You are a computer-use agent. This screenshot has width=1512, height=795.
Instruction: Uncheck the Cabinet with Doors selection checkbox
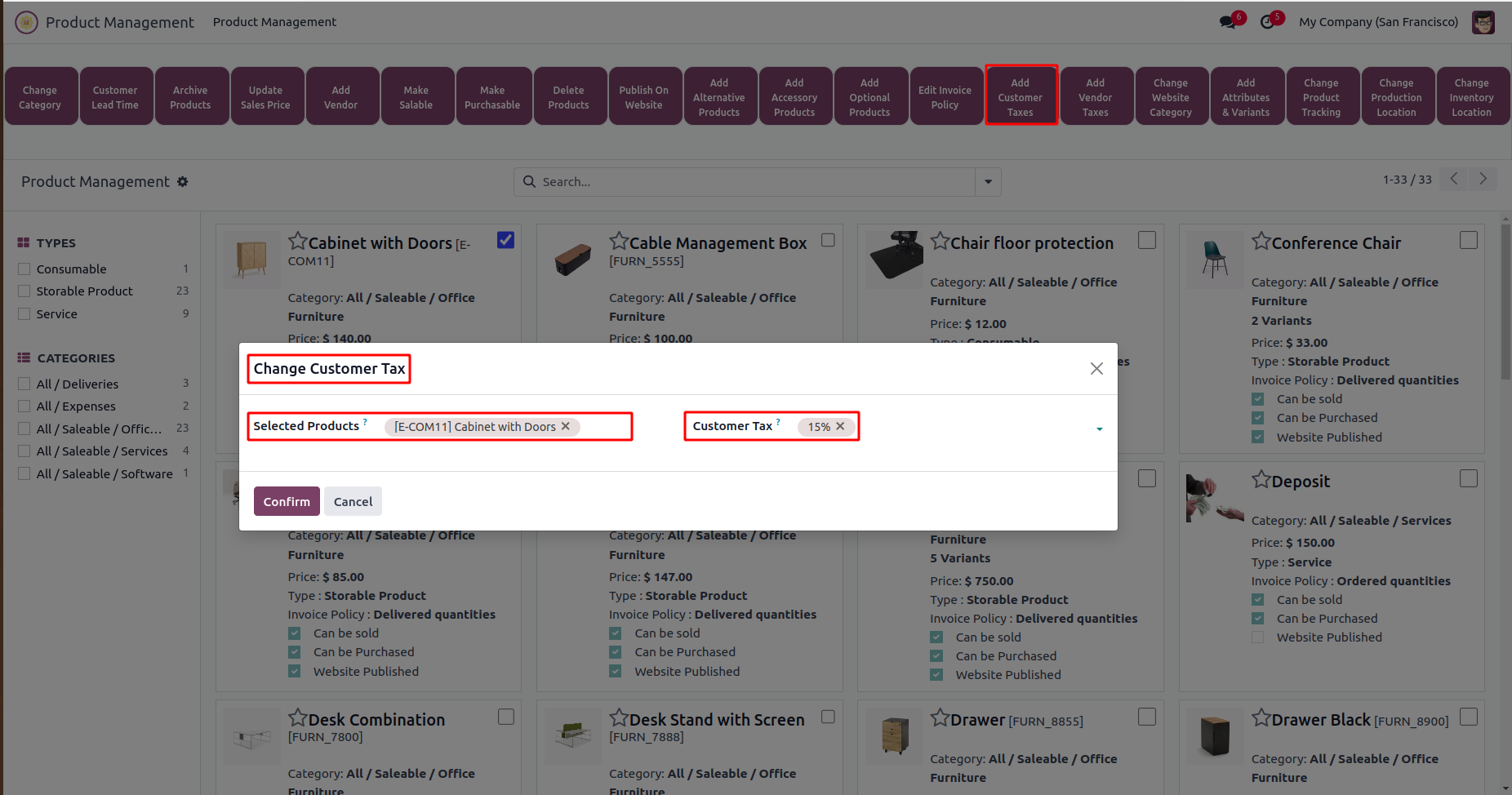(506, 240)
